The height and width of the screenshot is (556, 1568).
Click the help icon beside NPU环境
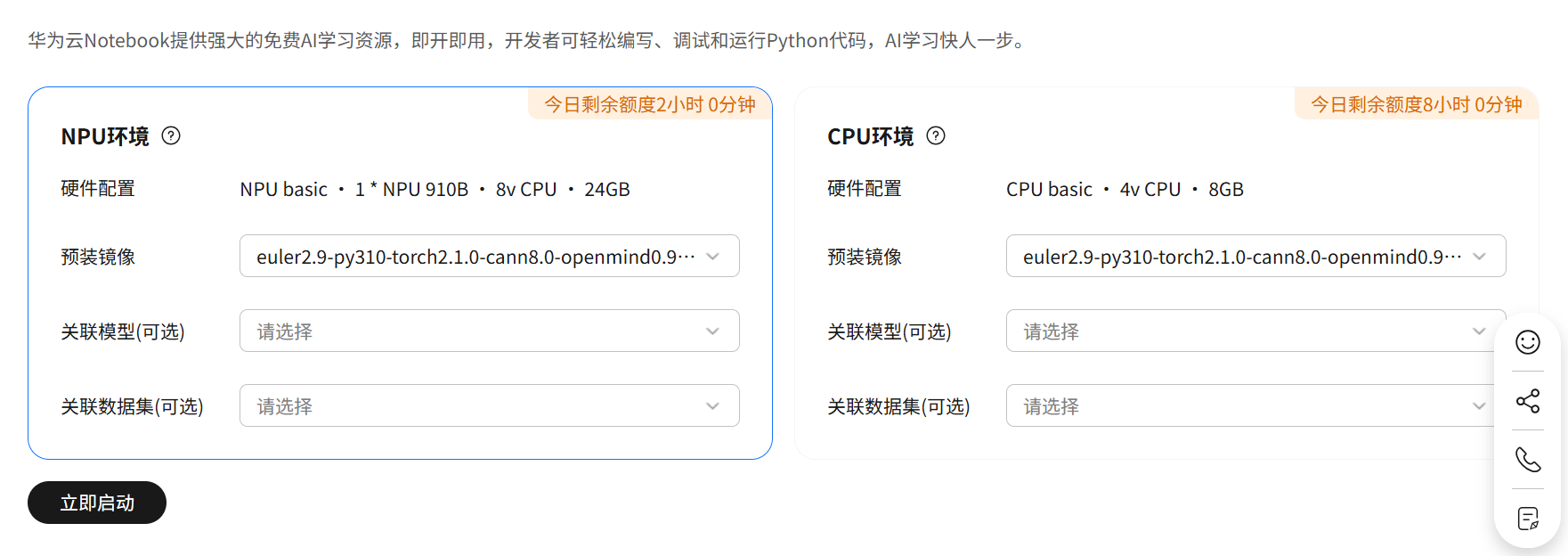171,135
